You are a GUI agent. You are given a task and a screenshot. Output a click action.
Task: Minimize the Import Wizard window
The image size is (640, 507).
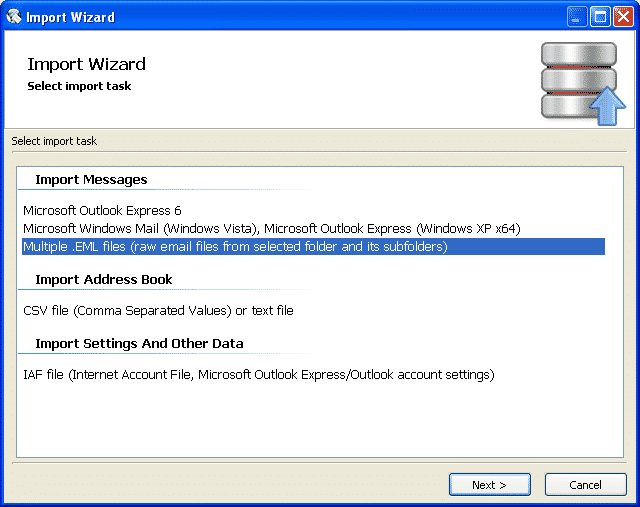tap(577, 17)
